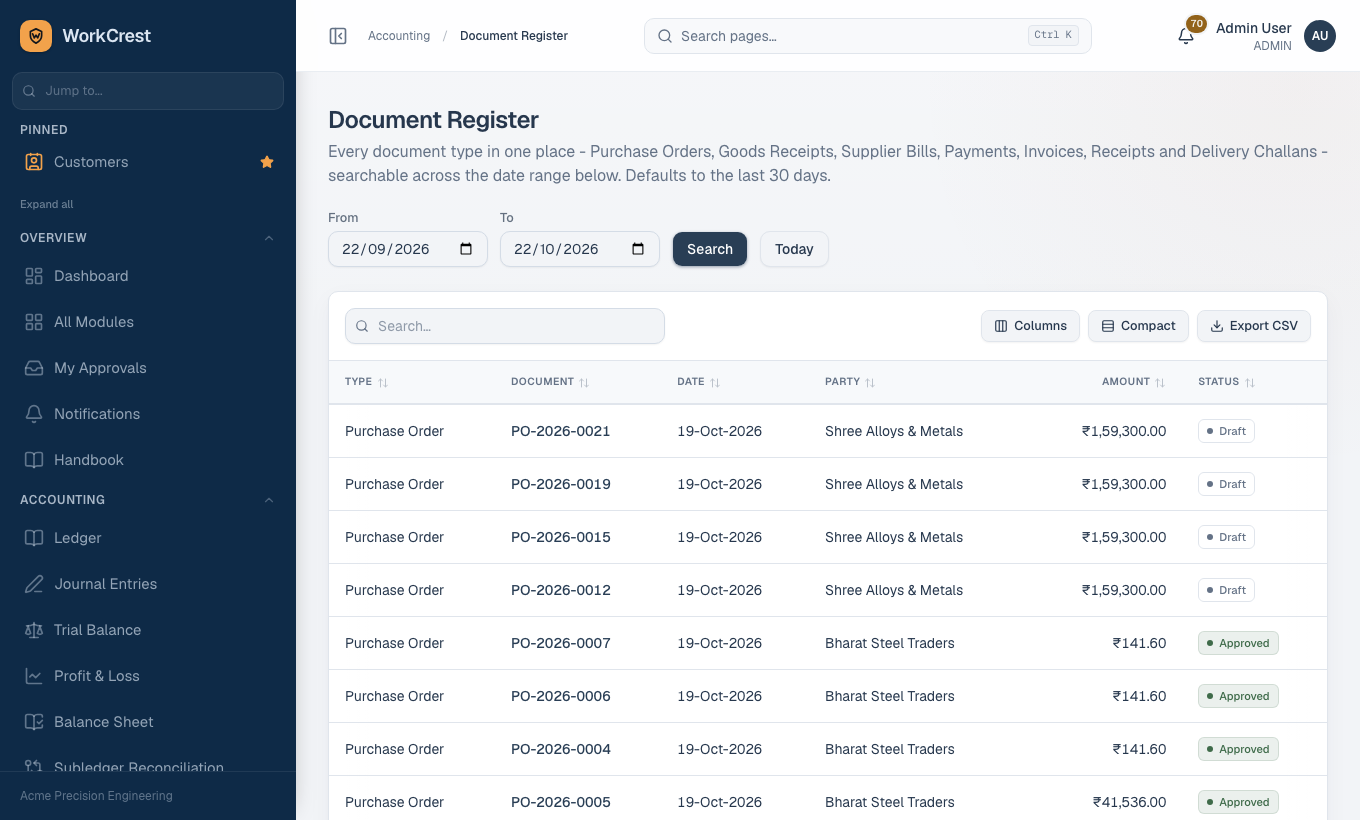
Task: Click the Dashboard grid icon
Action: (x=34, y=276)
